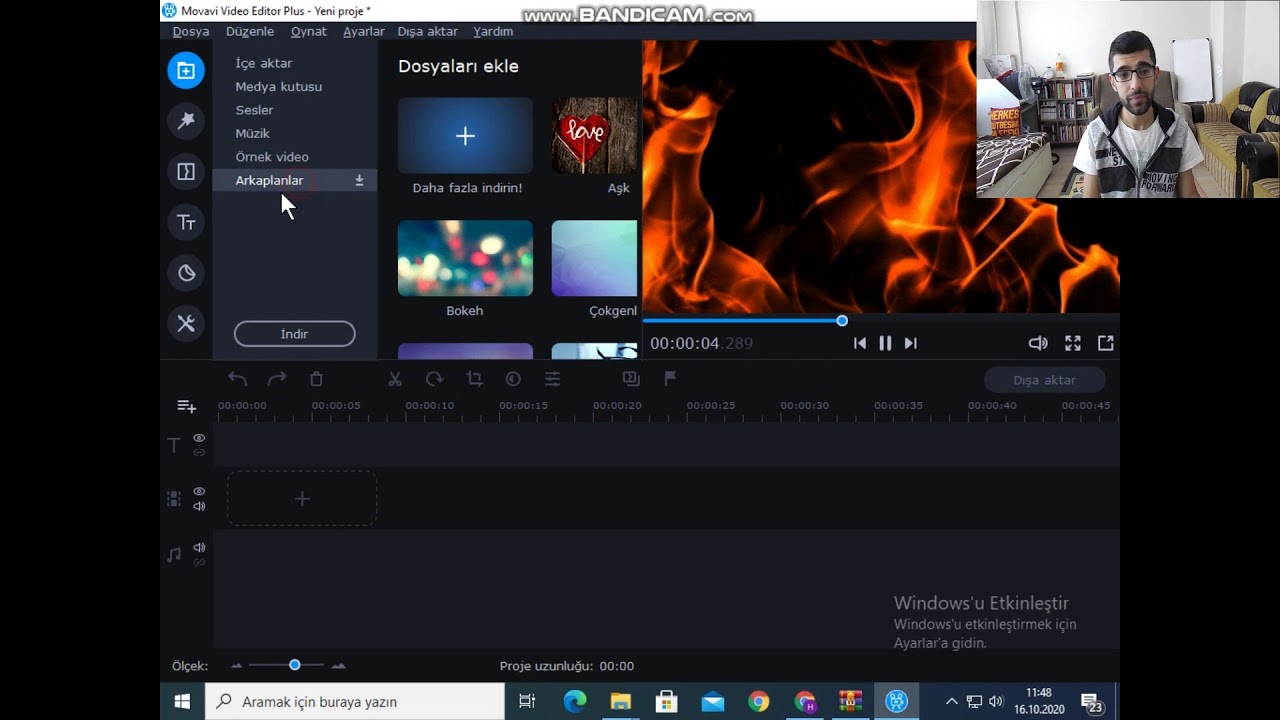Image resolution: width=1280 pixels, height=720 pixels.
Task: Open the Düzenle menu
Action: tap(250, 31)
